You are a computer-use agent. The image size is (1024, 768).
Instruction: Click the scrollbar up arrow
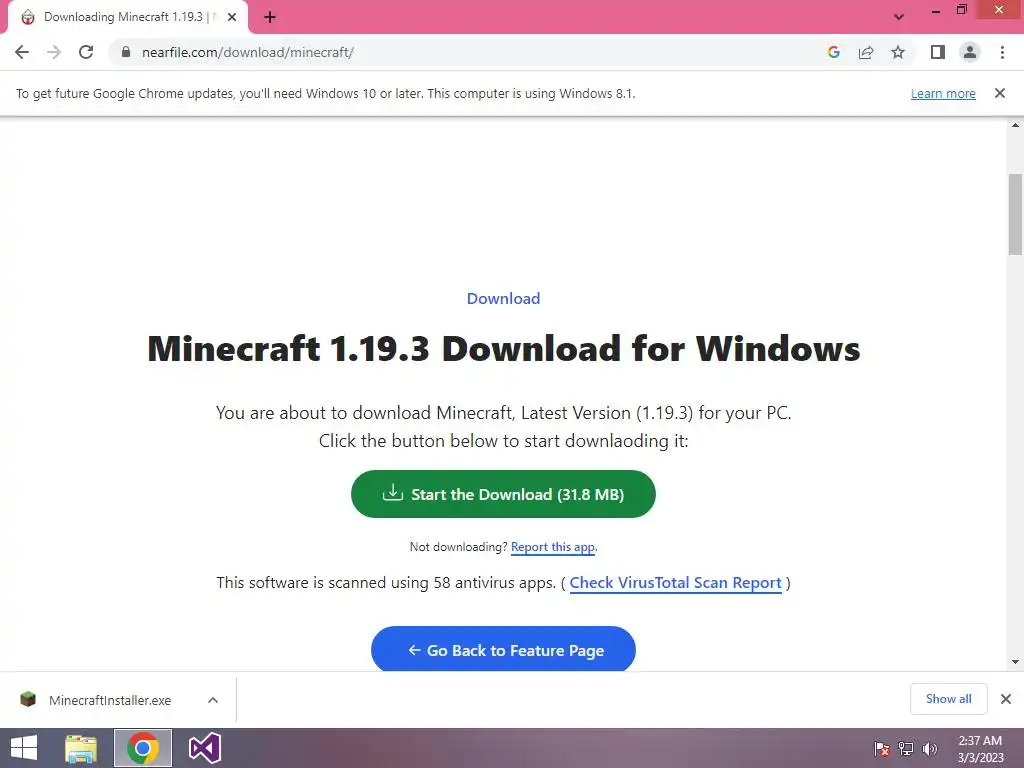(x=1015, y=125)
